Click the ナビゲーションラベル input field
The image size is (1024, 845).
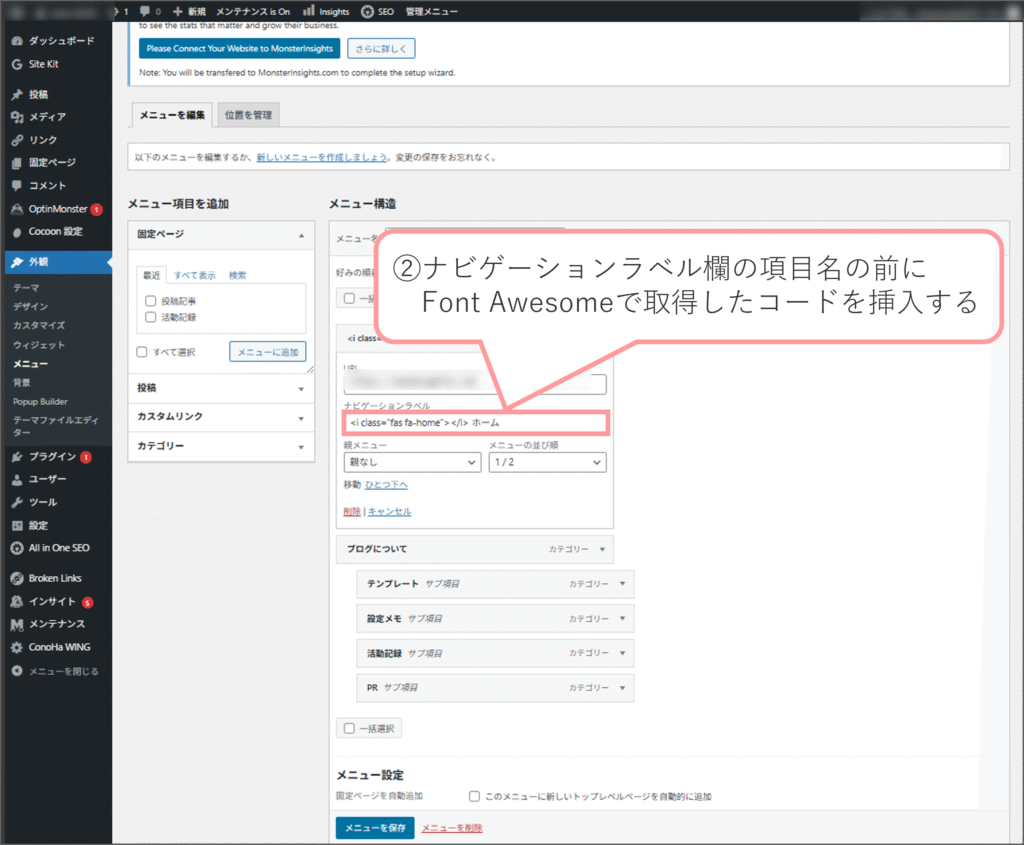pos(474,423)
